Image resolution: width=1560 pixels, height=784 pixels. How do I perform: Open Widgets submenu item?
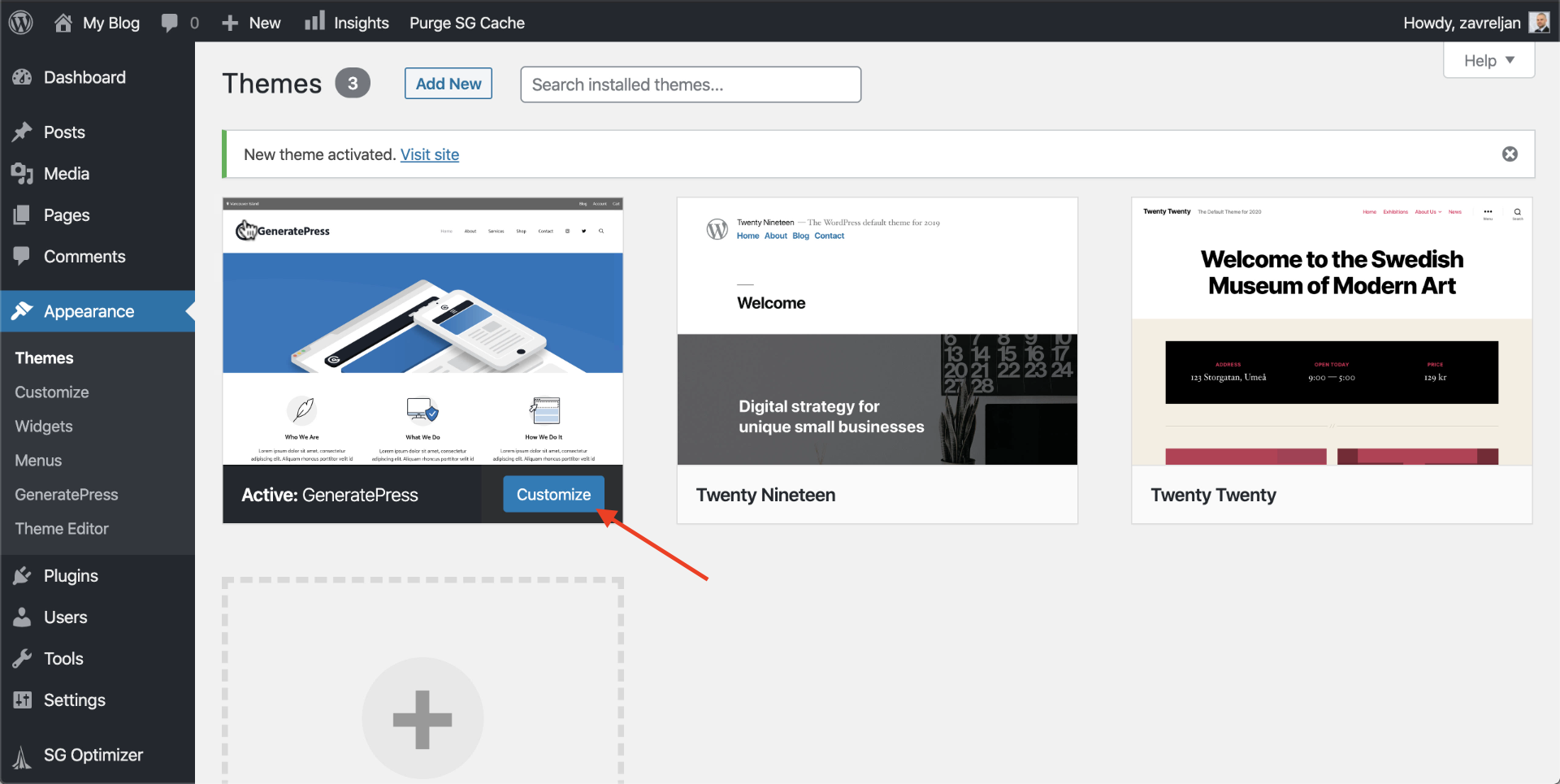[44, 427]
